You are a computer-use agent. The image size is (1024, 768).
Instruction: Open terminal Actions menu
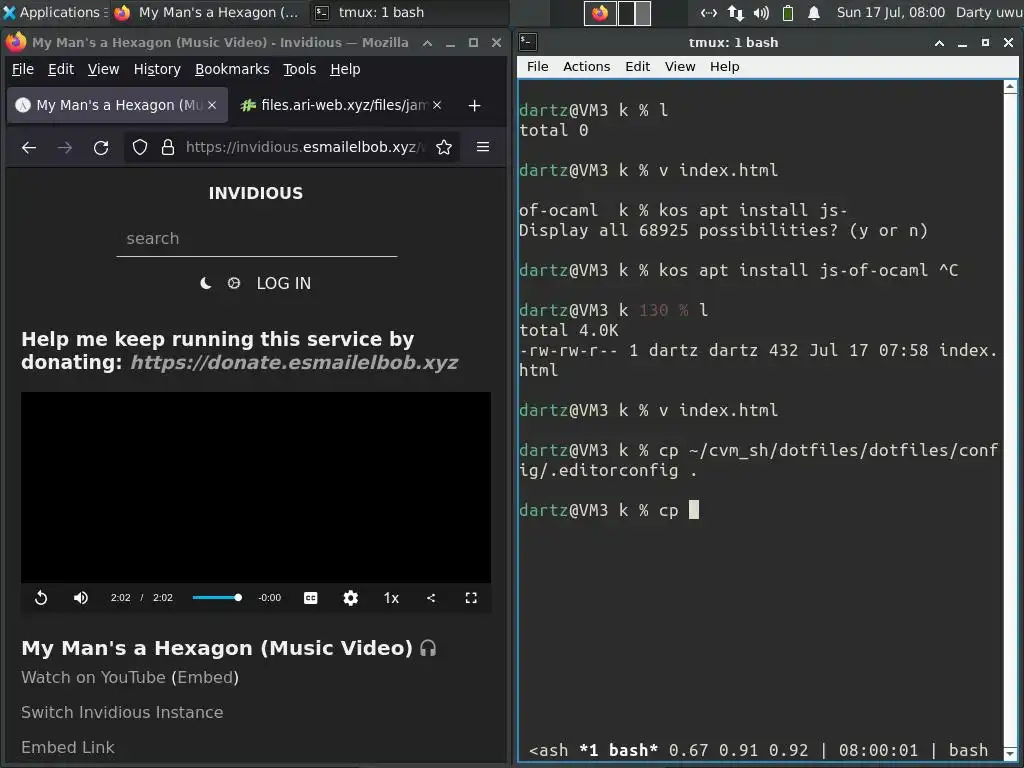[586, 67]
